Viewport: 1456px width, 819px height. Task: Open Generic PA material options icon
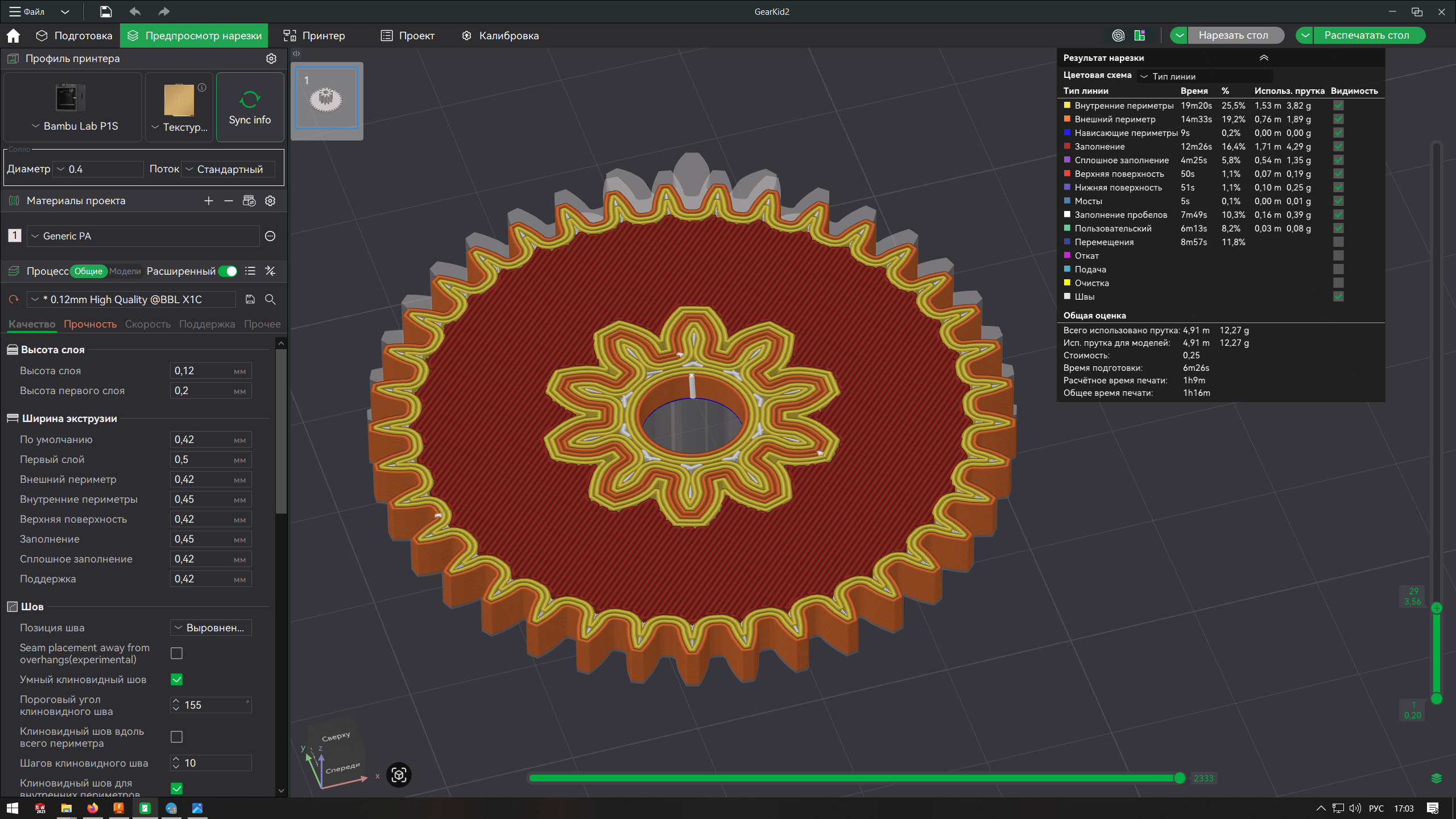[x=270, y=236]
